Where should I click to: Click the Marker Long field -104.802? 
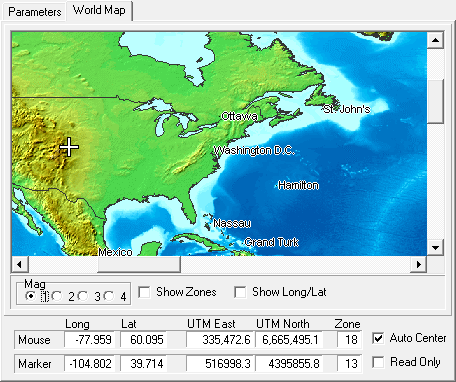90,363
